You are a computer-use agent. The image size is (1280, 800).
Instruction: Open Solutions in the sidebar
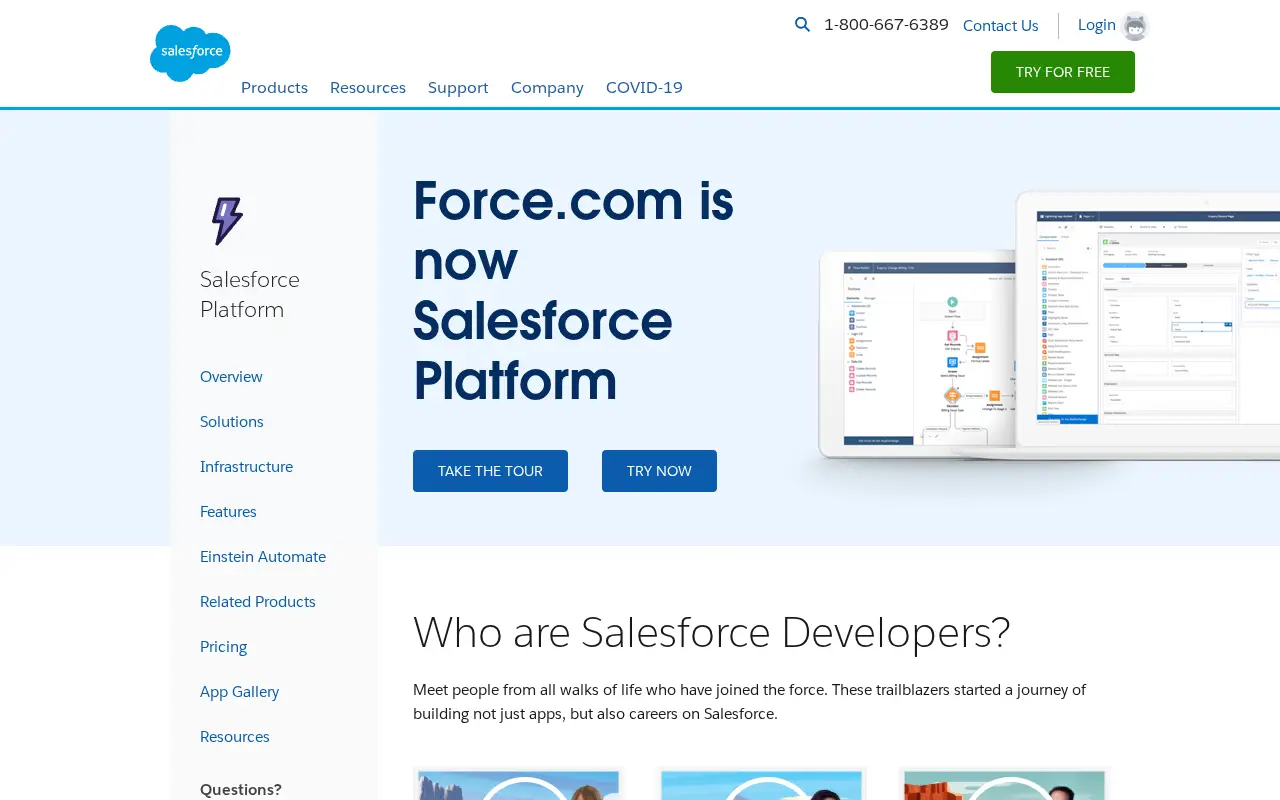pos(232,422)
